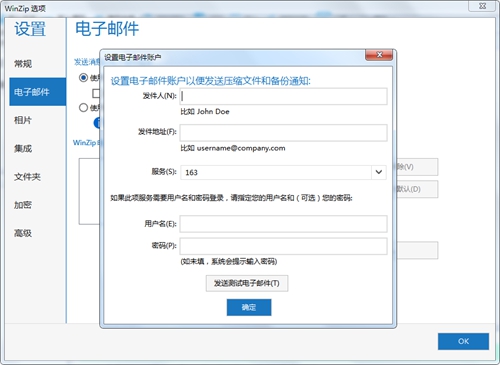The image size is (500, 365).
Task: Click 发送测试电子邮件(T) button
Action: tap(247, 283)
